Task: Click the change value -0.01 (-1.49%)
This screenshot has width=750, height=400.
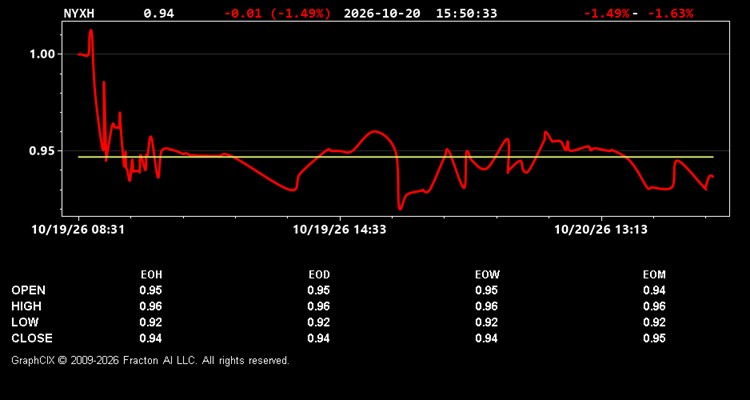Action: pyautogui.click(x=277, y=13)
